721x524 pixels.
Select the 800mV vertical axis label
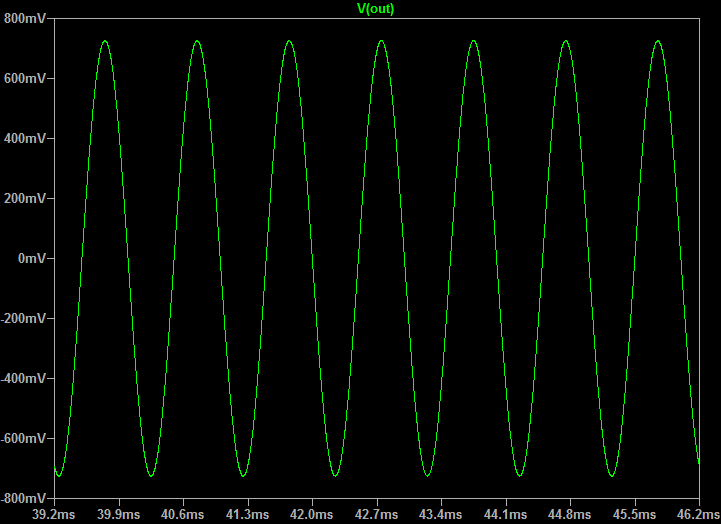[25, 18]
